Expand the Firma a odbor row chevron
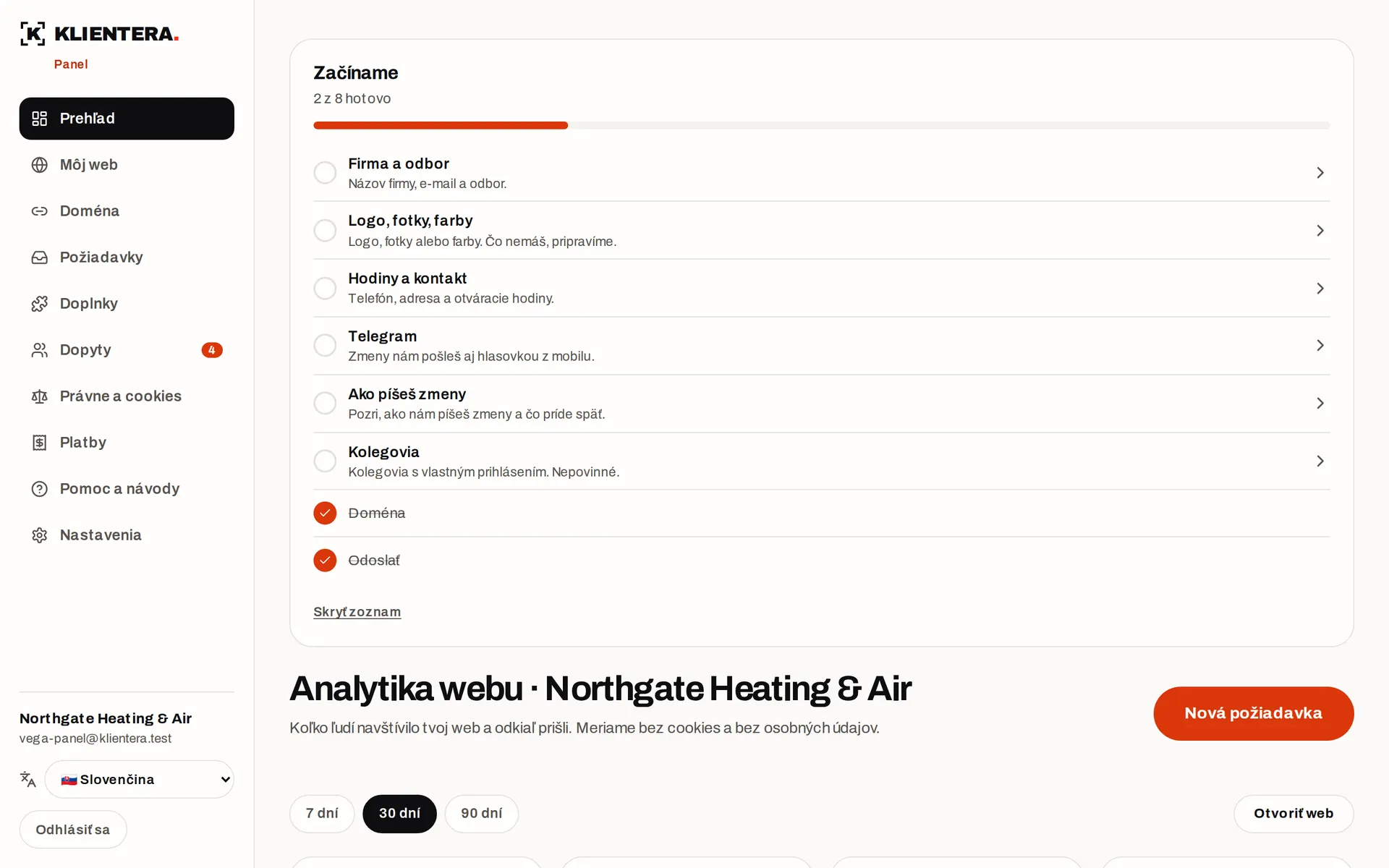The image size is (1389, 868). tap(1320, 173)
